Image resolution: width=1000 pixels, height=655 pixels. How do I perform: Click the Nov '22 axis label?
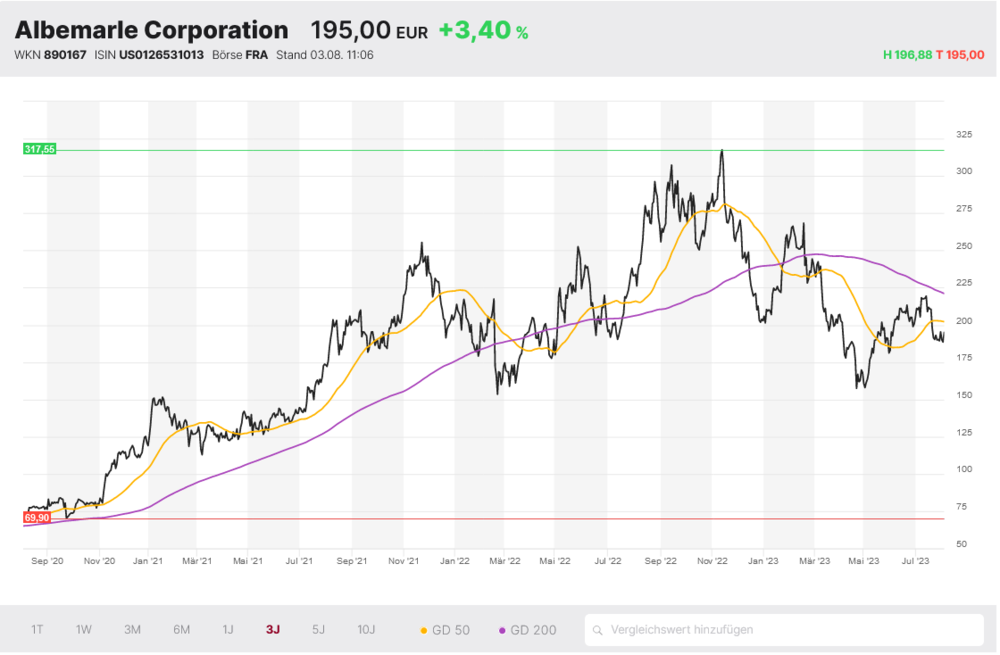(712, 561)
